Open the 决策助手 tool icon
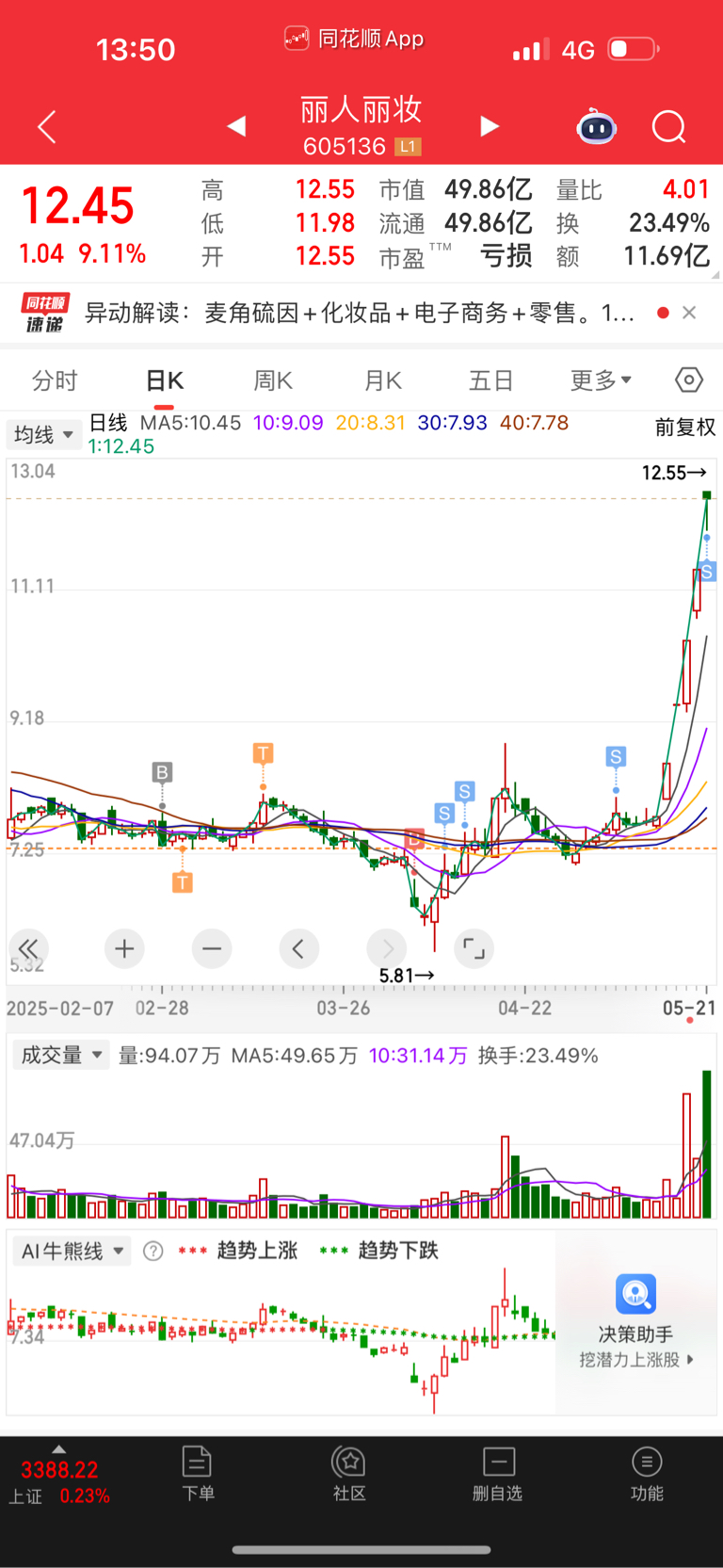The width and height of the screenshot is (723, 1568). [x=636, y=1294]
